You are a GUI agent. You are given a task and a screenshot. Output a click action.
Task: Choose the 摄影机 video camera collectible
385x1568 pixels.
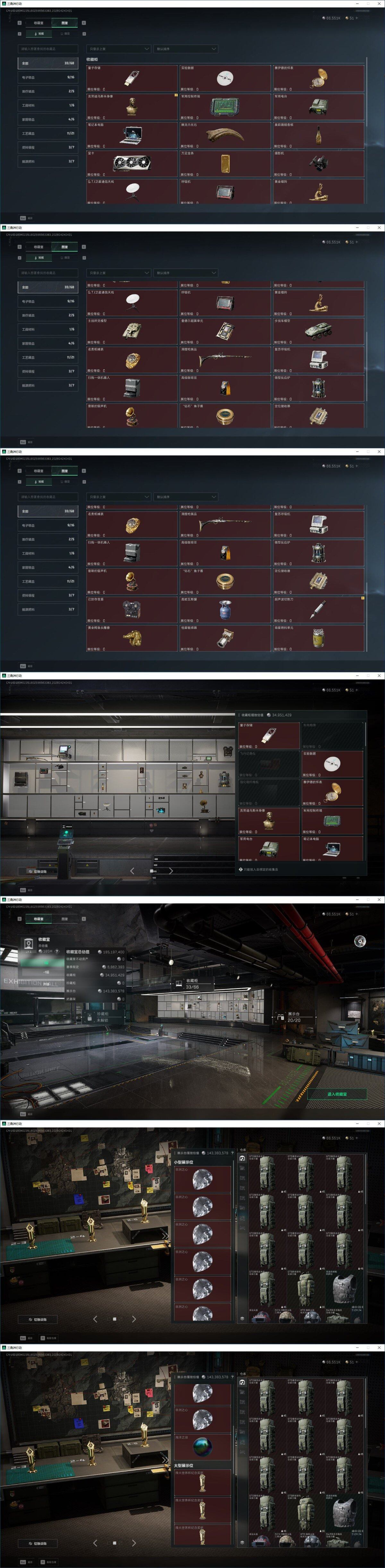click(318, 164)
